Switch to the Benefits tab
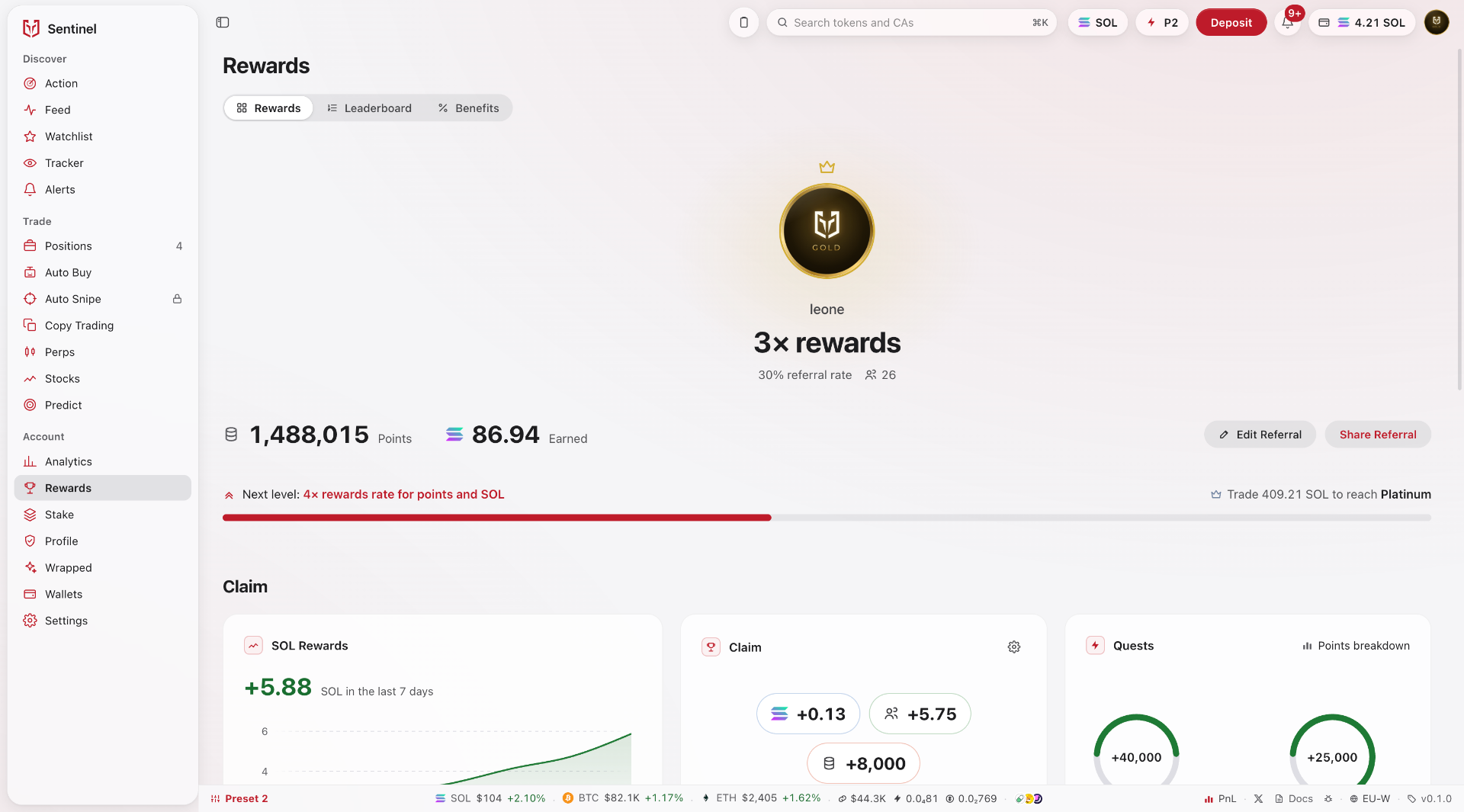The image size is (1464, 812). tap(468, 108)
